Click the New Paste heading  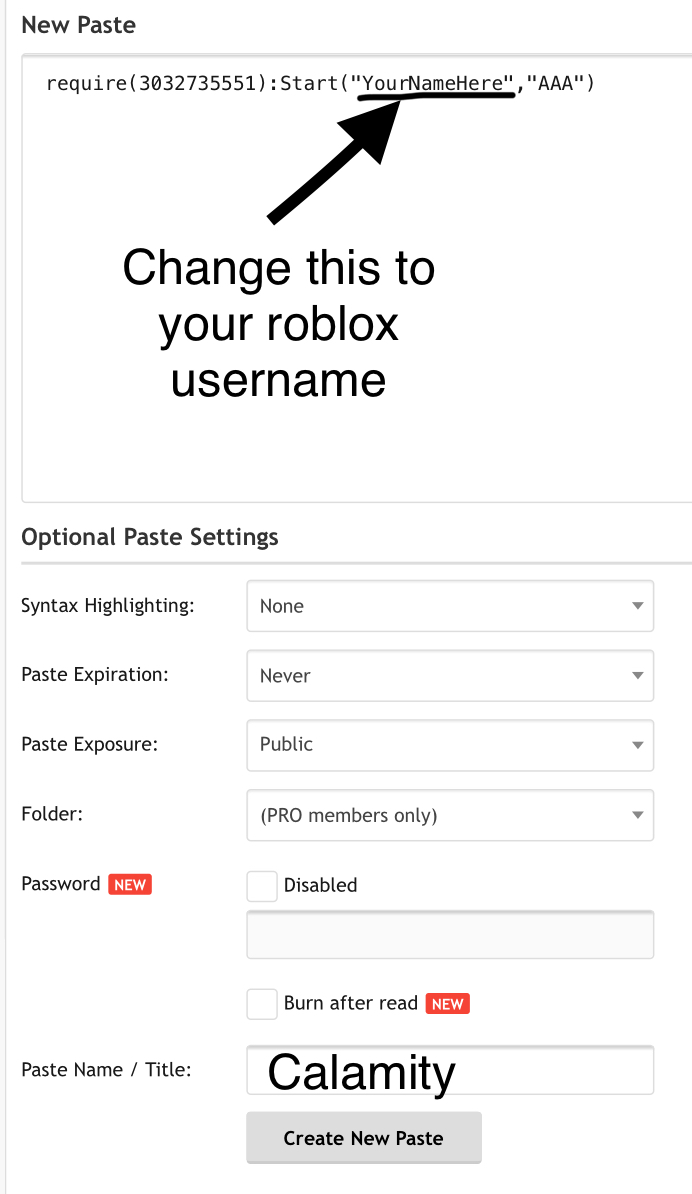(x=78, y=25)
